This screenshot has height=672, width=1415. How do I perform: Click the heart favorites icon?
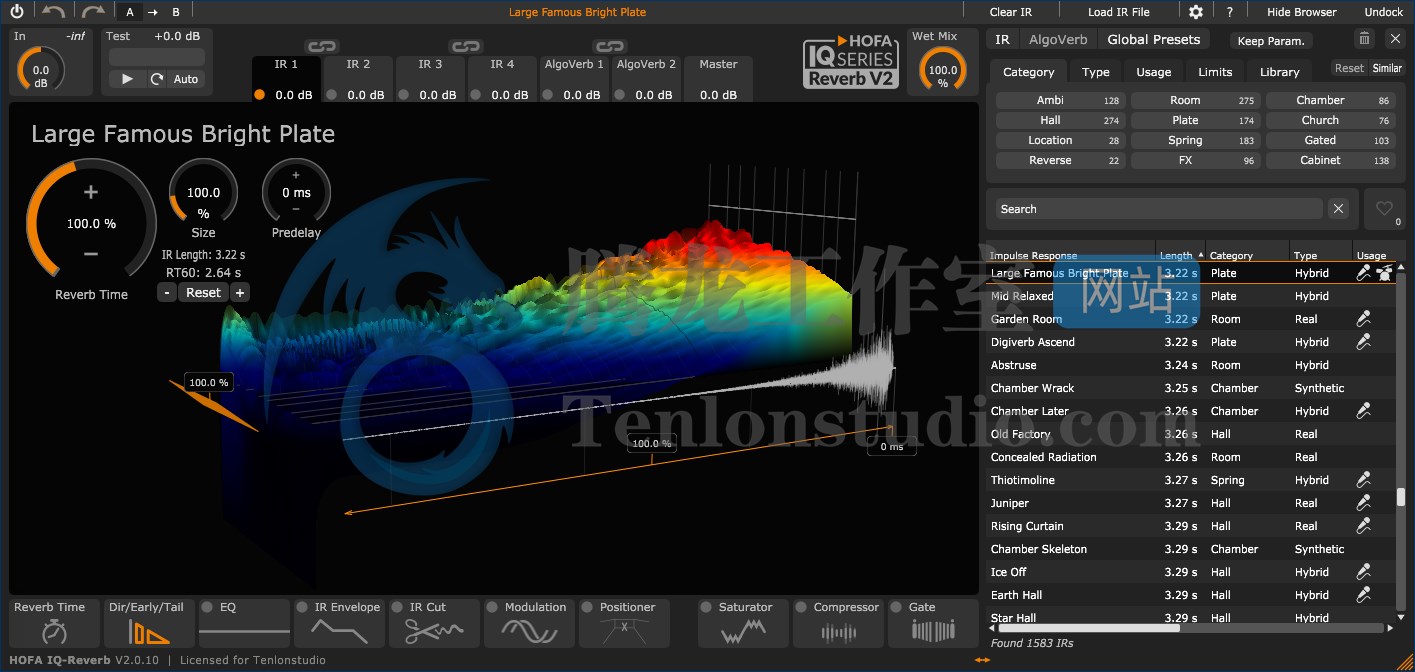1384,209
